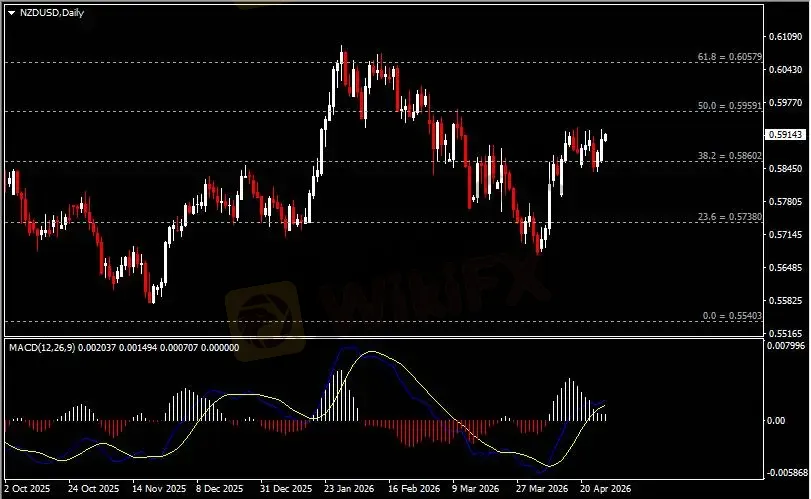Click the 16 Feb 2026 date label

coord(414,489)
